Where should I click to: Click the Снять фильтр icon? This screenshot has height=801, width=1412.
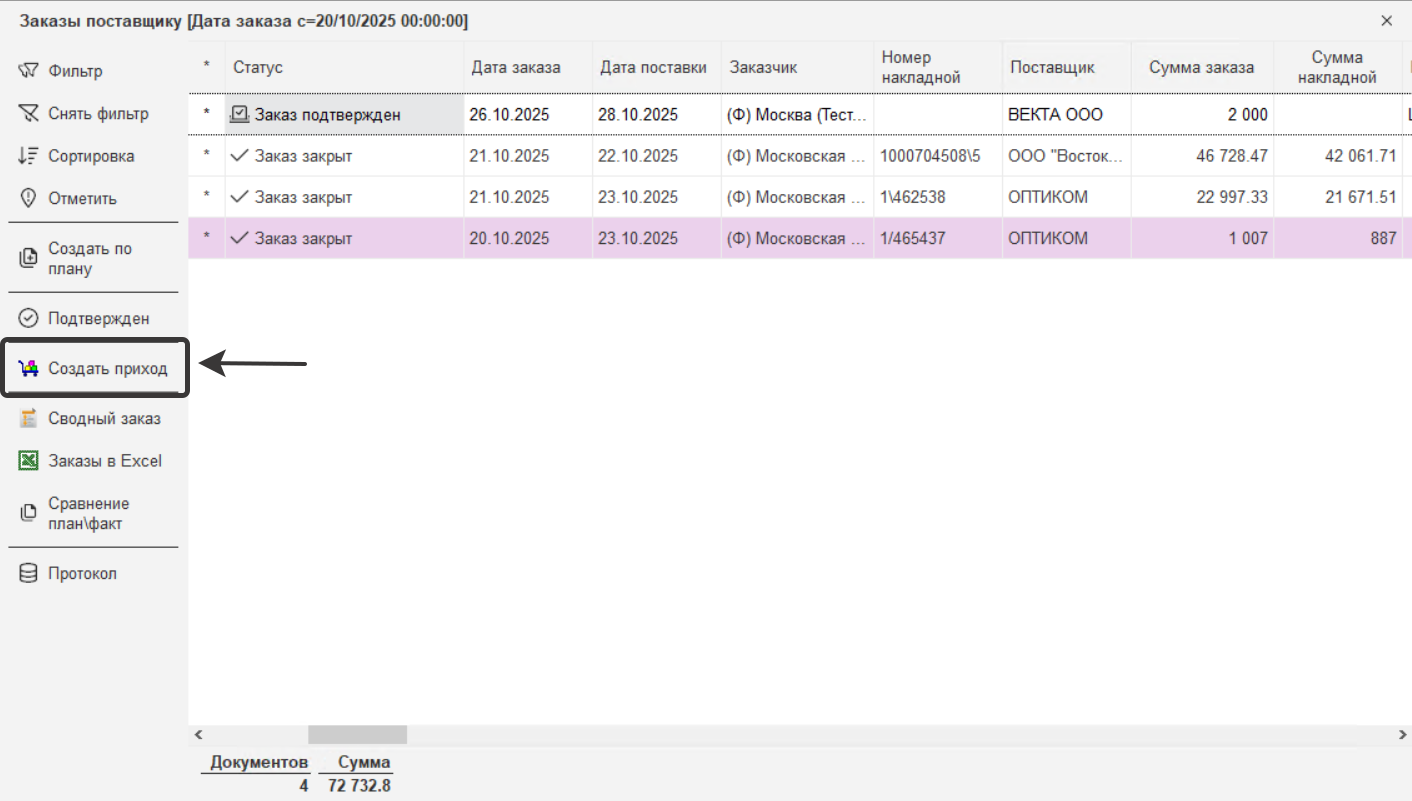pos(29,114)
